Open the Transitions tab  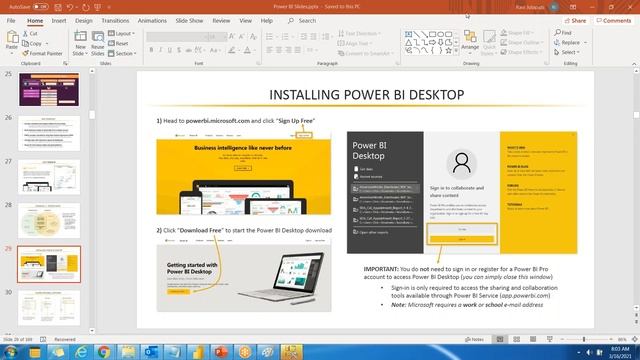(x=115, y=20)
